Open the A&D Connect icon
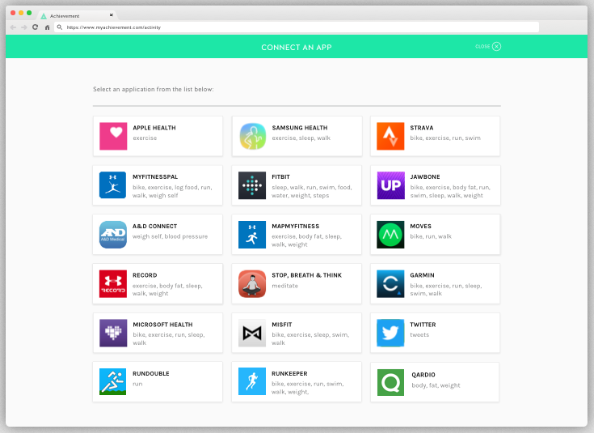This screenshot has width=594, height=433. click(113, 234)
